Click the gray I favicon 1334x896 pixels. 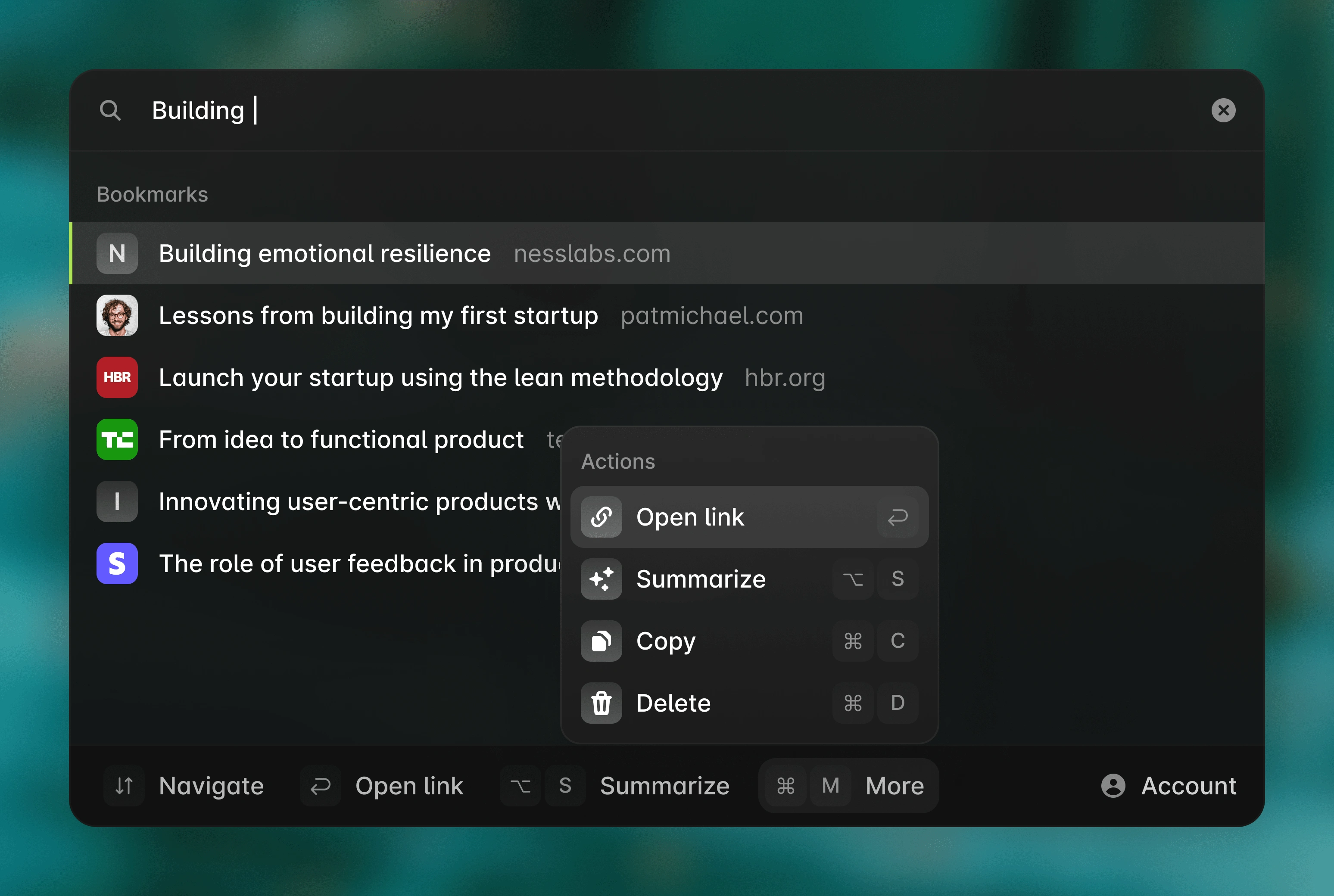[117, 501]
